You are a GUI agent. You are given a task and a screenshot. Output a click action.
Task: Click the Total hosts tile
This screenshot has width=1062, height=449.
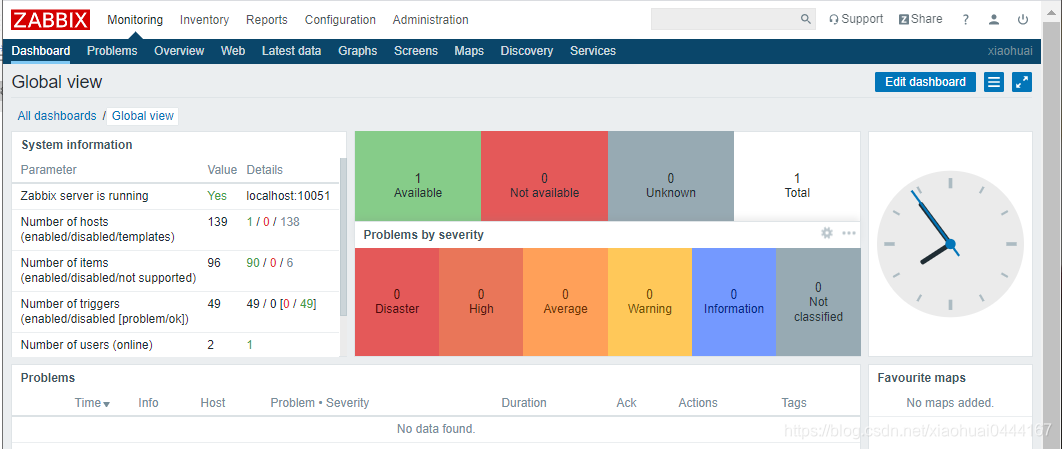797,176
